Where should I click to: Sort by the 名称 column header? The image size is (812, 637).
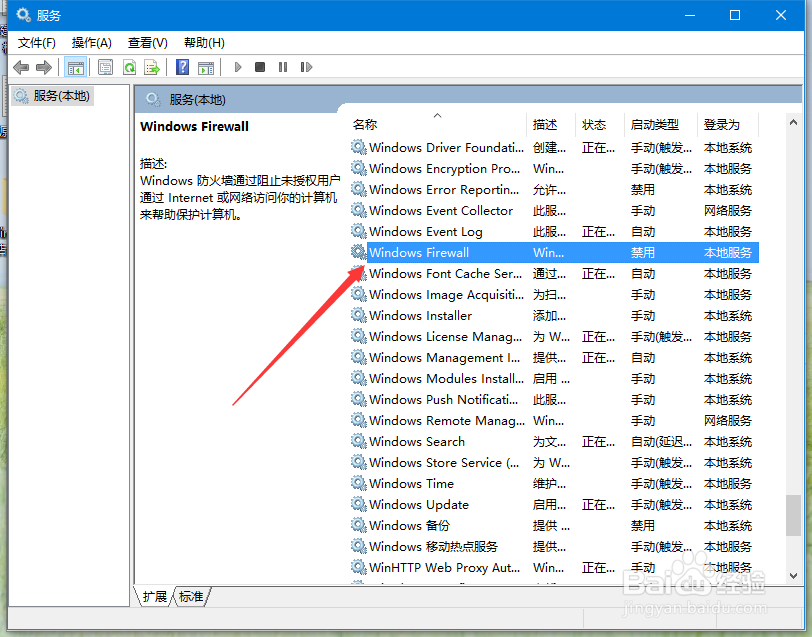438,124
